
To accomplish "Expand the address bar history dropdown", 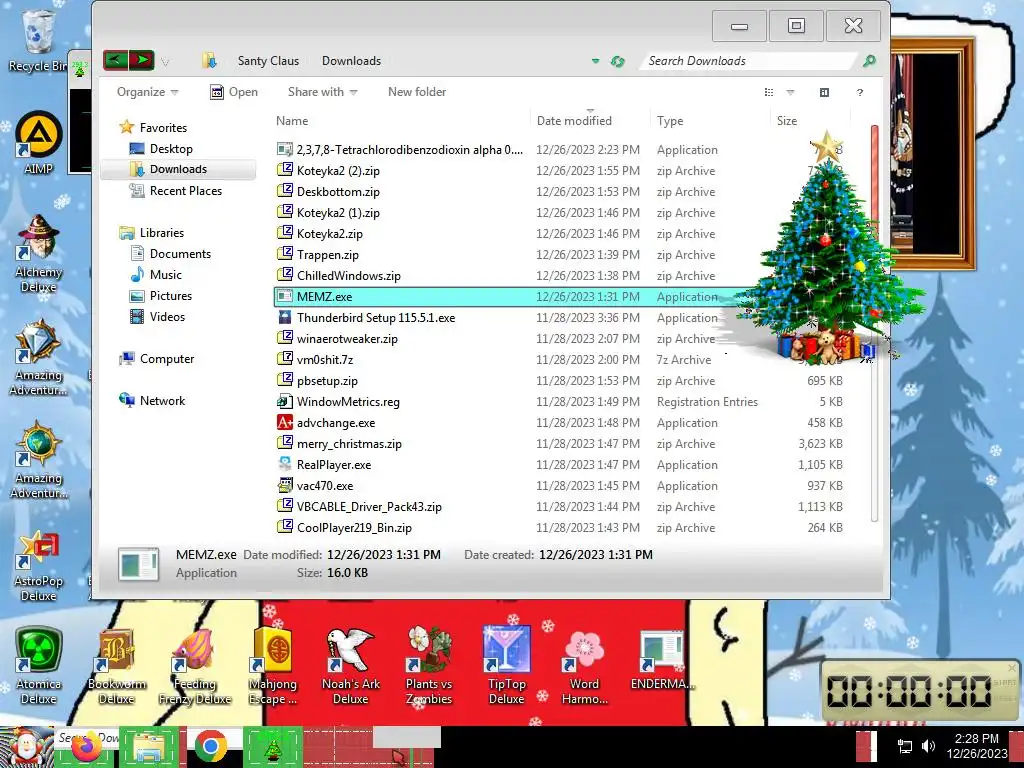I will (x=596, y=61).
